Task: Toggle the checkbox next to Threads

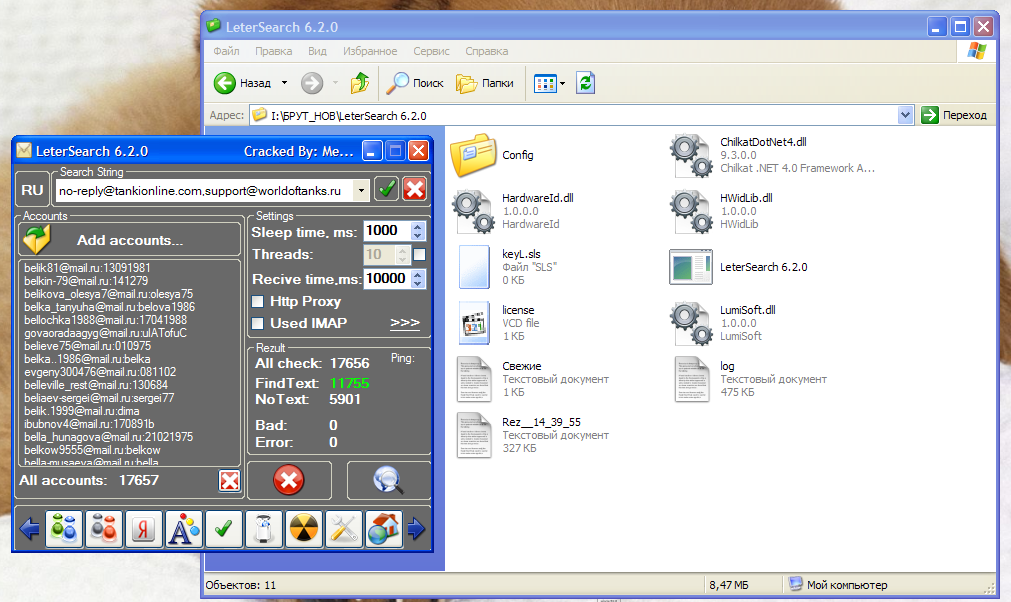Action: coord(419,255)
